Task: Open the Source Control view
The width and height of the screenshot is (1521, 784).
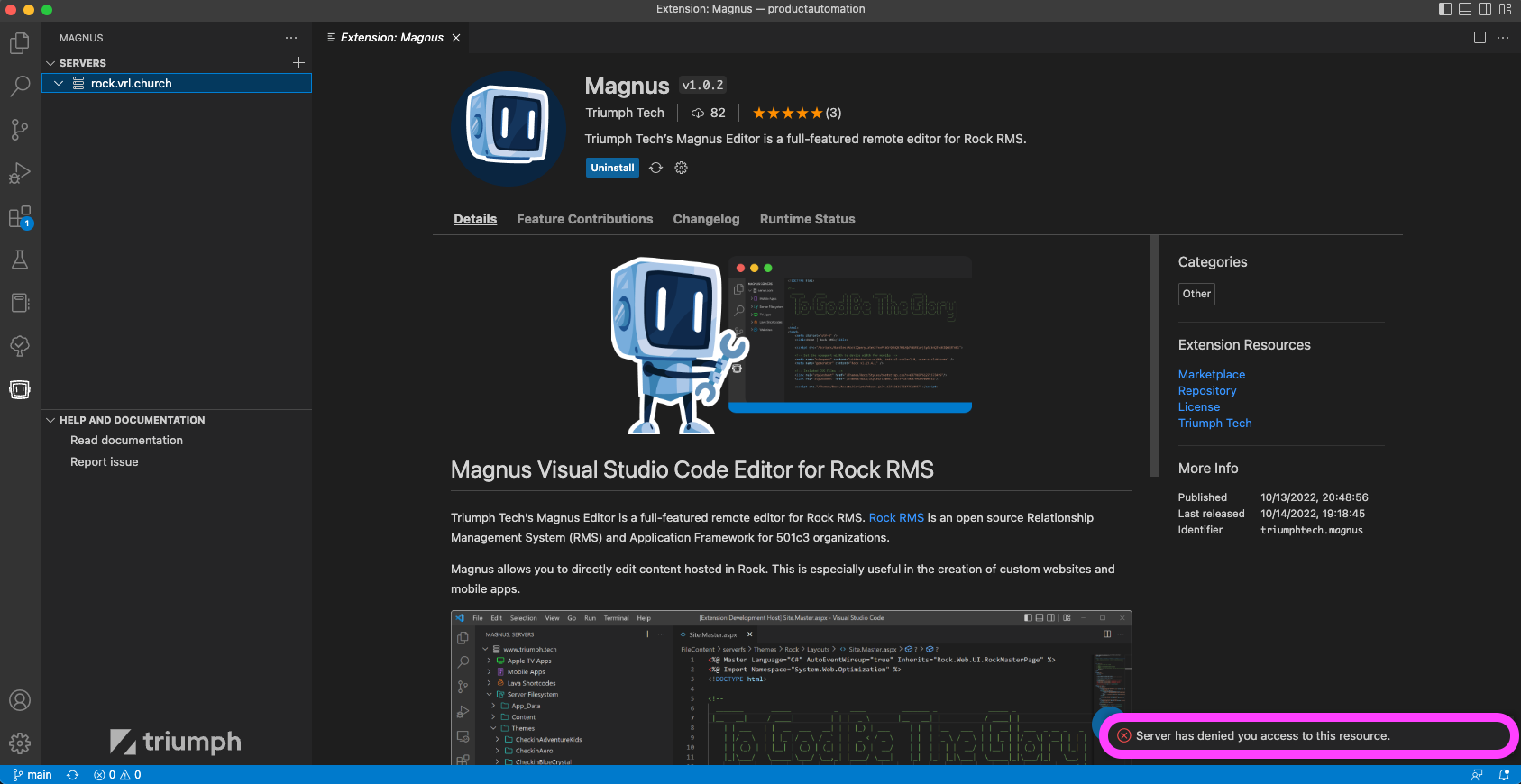Action: (20, 130)
